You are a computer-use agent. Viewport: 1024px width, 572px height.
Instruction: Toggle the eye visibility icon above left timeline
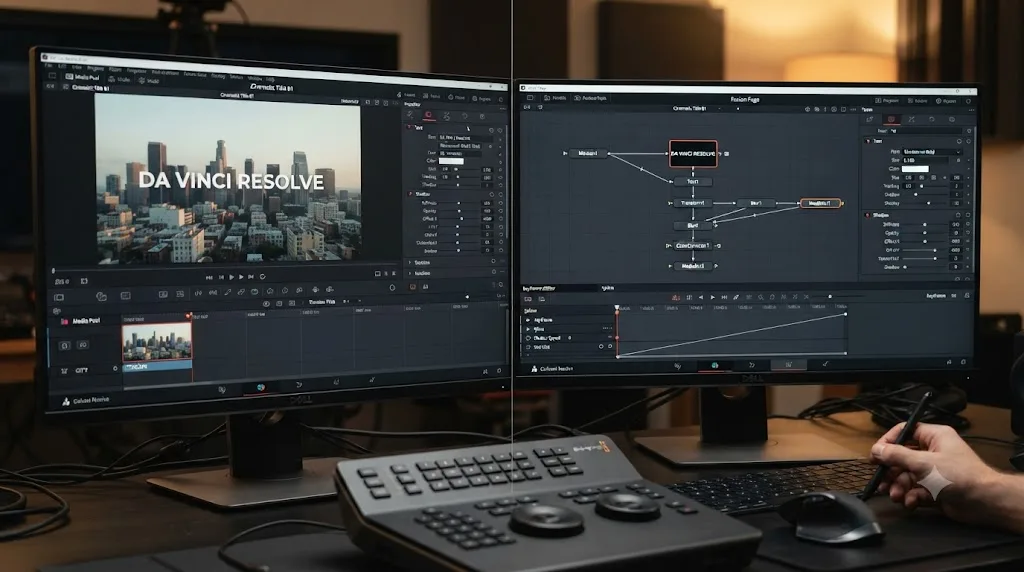point(266,304)
